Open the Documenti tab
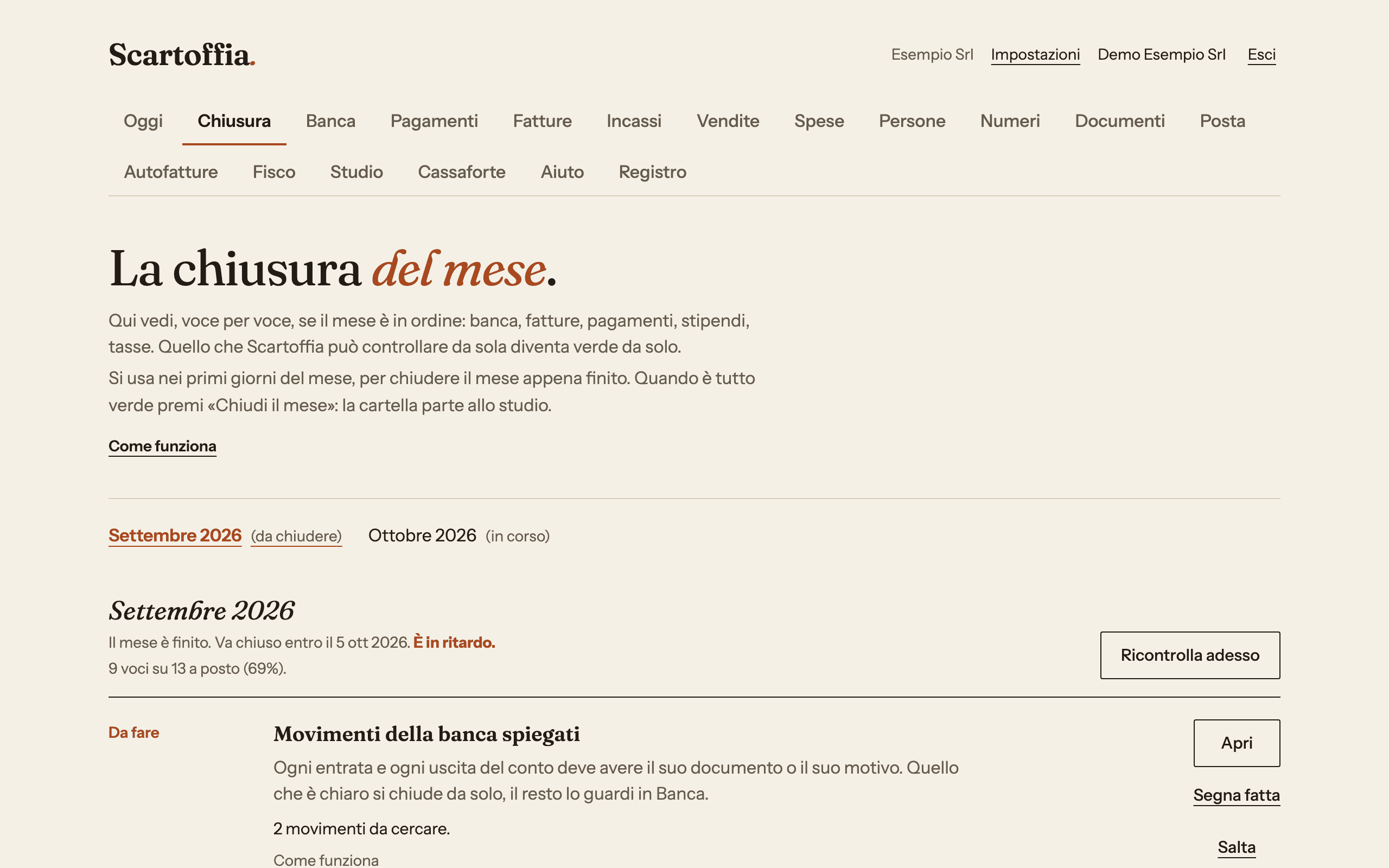This screenshot has height=868, width=1389. [1119, 121]
